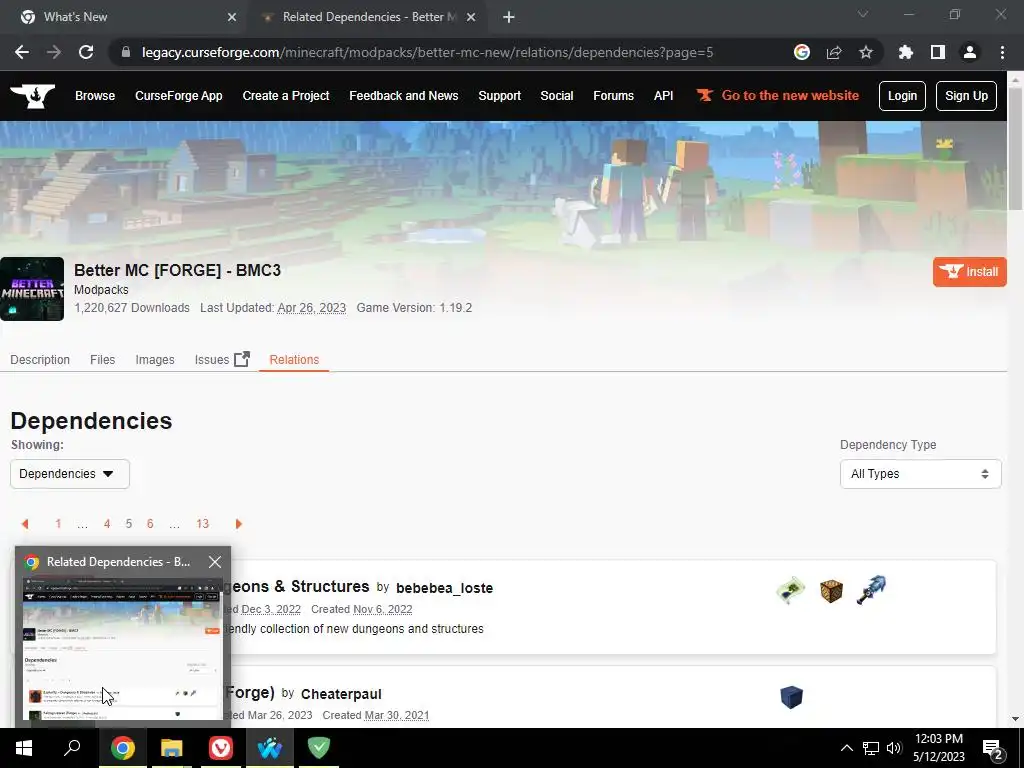1024x768 pixels.
Task: Jump to page 1
Action: click(x=58, y=524)
